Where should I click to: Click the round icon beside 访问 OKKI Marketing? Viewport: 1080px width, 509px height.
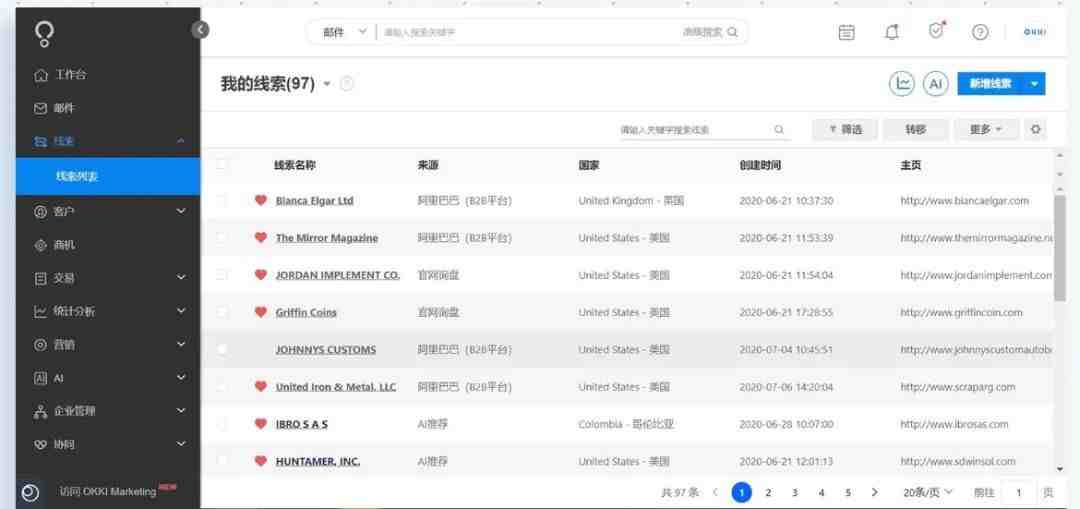pos(30,492)
